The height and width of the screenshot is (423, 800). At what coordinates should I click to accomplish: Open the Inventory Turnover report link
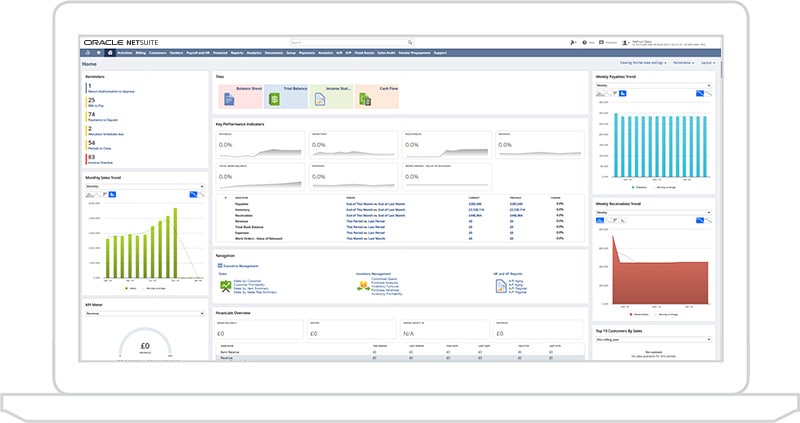coord(385,287)
